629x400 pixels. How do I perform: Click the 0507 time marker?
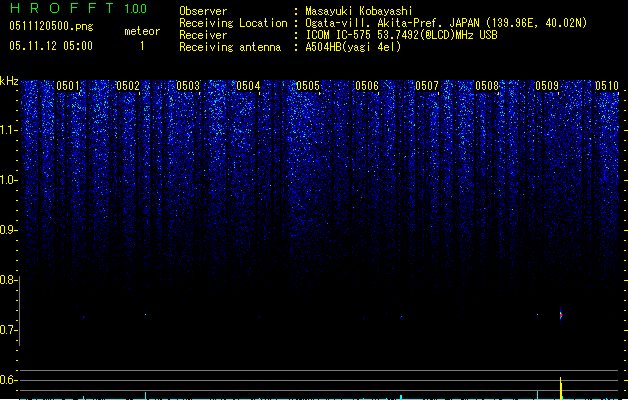click(x=427, y=85)
